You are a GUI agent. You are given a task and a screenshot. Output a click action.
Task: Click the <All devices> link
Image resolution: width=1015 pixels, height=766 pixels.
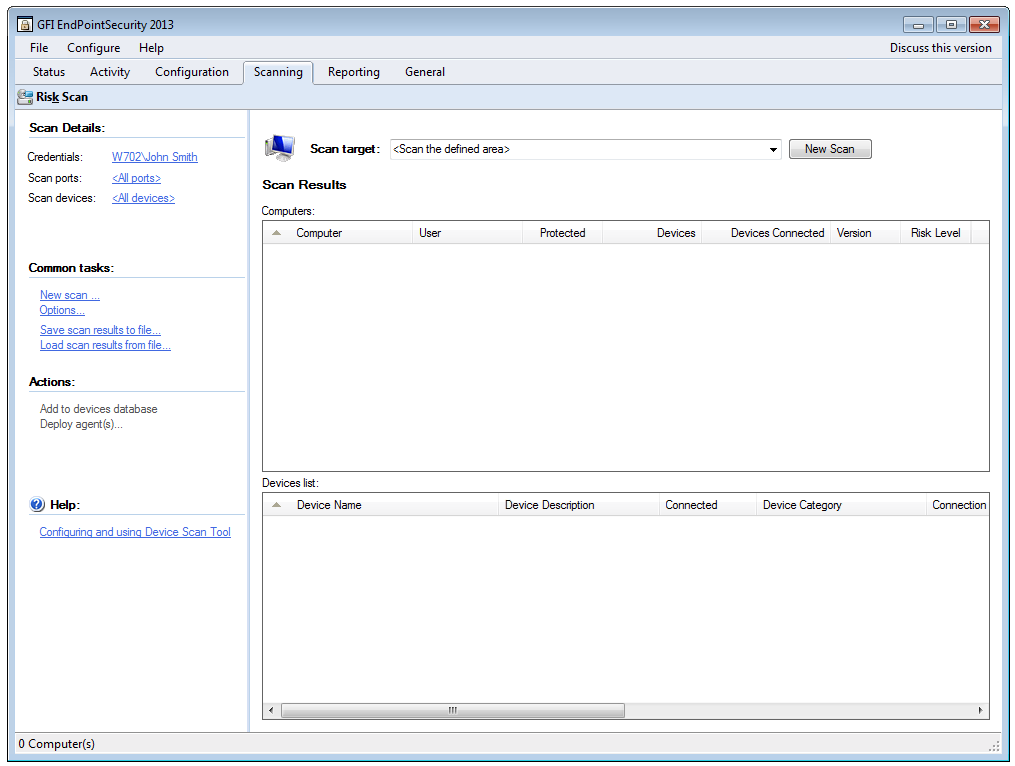[143, 198]
